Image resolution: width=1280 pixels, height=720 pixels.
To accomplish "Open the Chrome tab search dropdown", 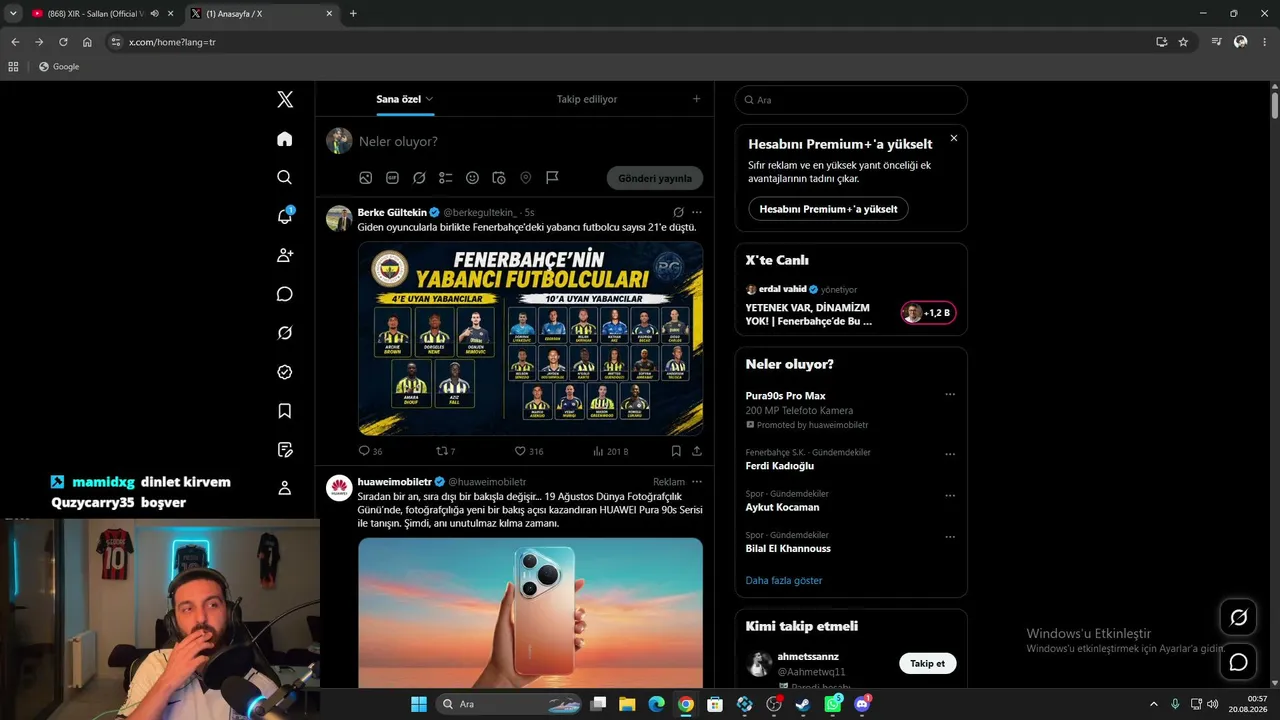I will click(13, 13).
